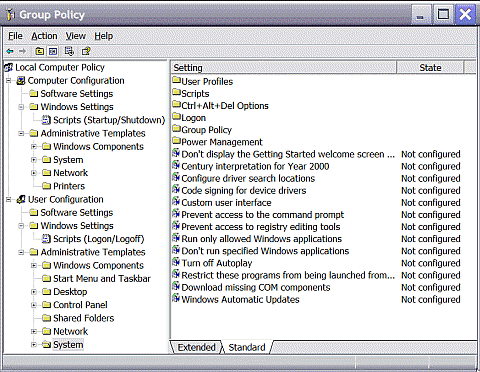Click the Start Menu and Taskbar folder icon
The image size is (480, 372).
point(47,278)
